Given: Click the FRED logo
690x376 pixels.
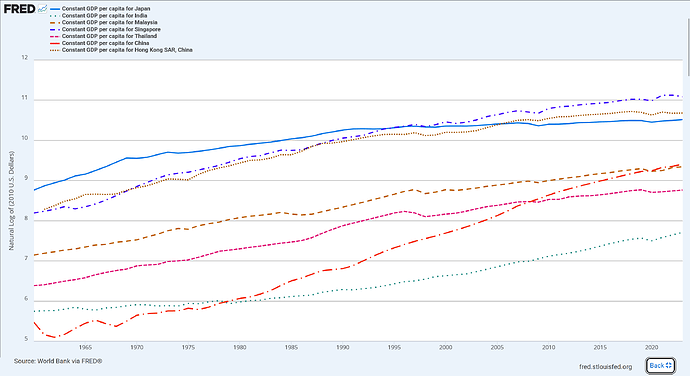Looking at the screenshot, I should 19,9.
